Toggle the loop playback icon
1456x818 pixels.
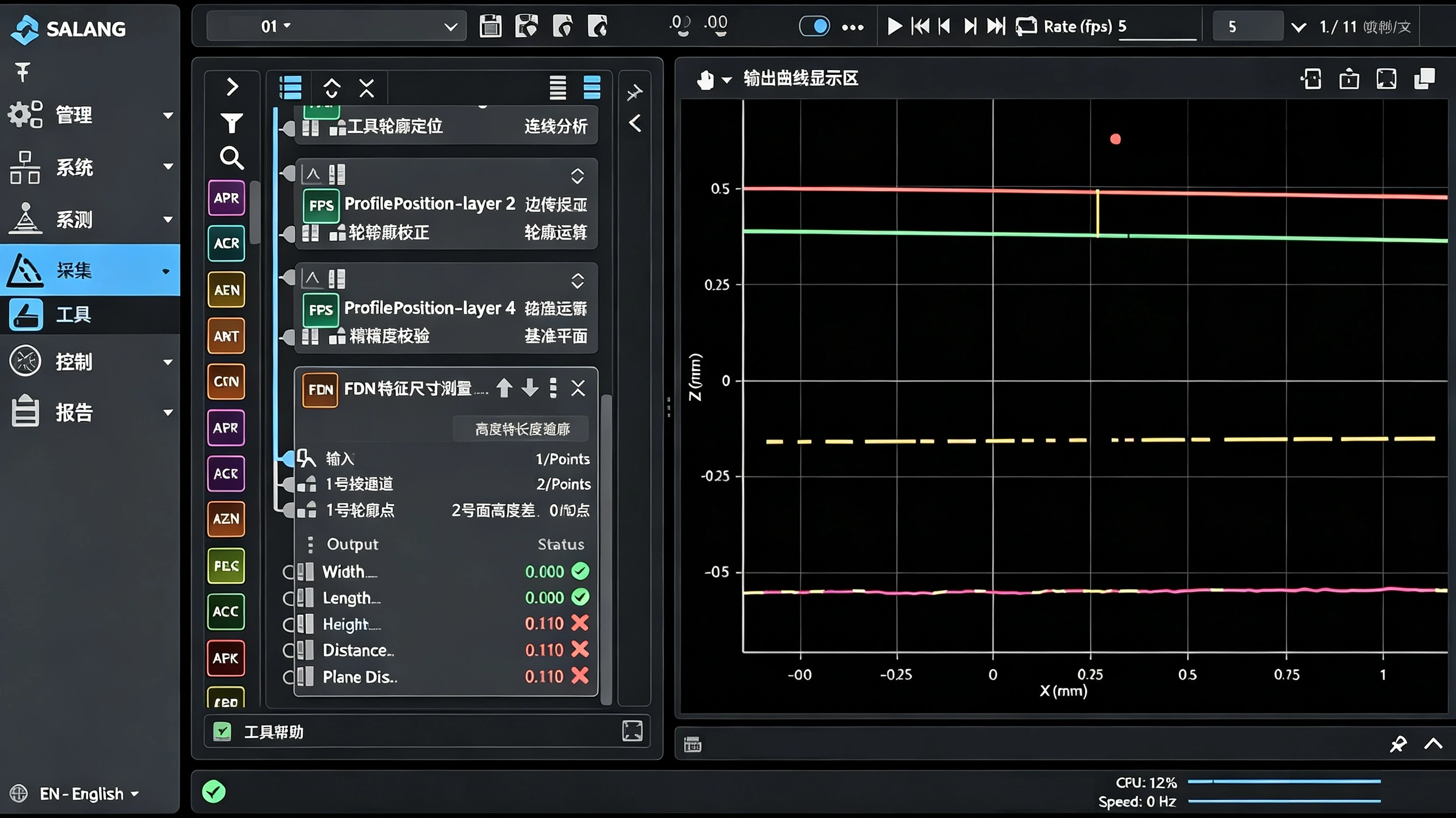1026,26
